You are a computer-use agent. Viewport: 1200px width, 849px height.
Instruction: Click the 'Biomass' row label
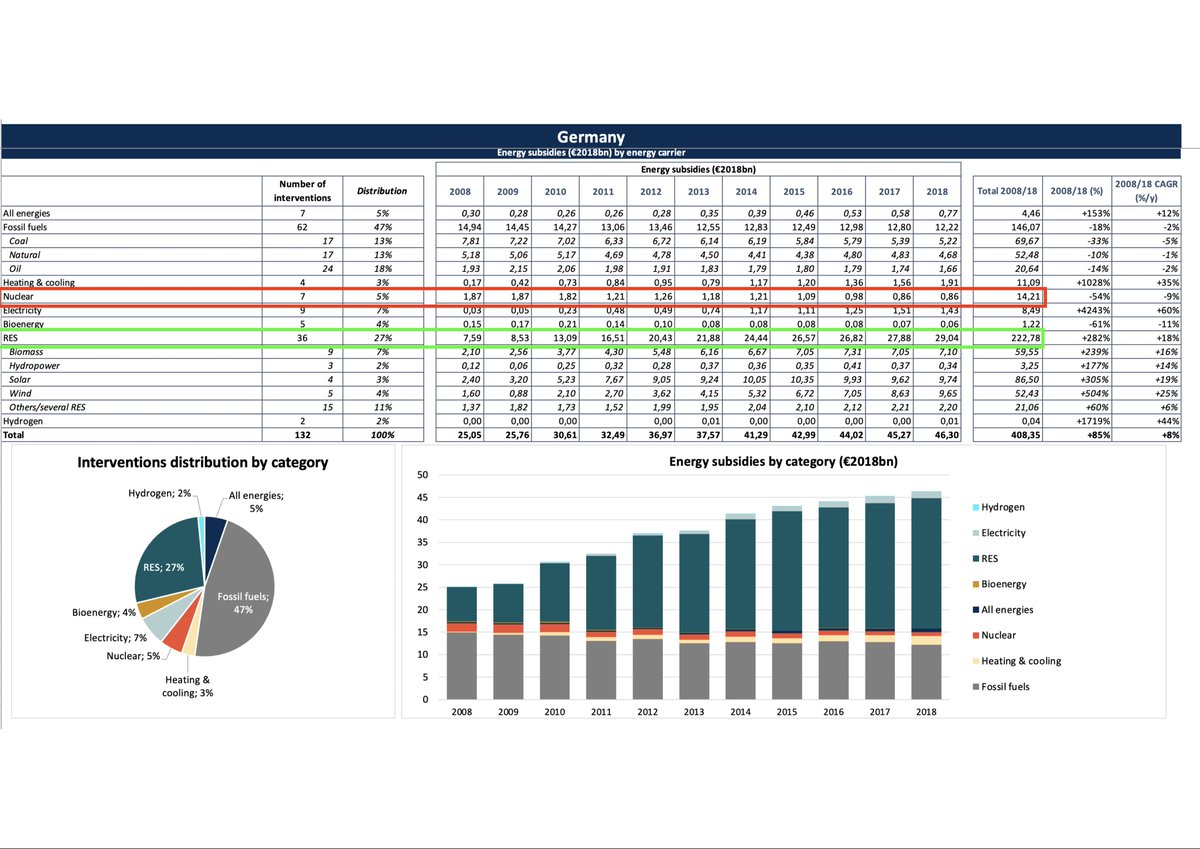point(25,352)
